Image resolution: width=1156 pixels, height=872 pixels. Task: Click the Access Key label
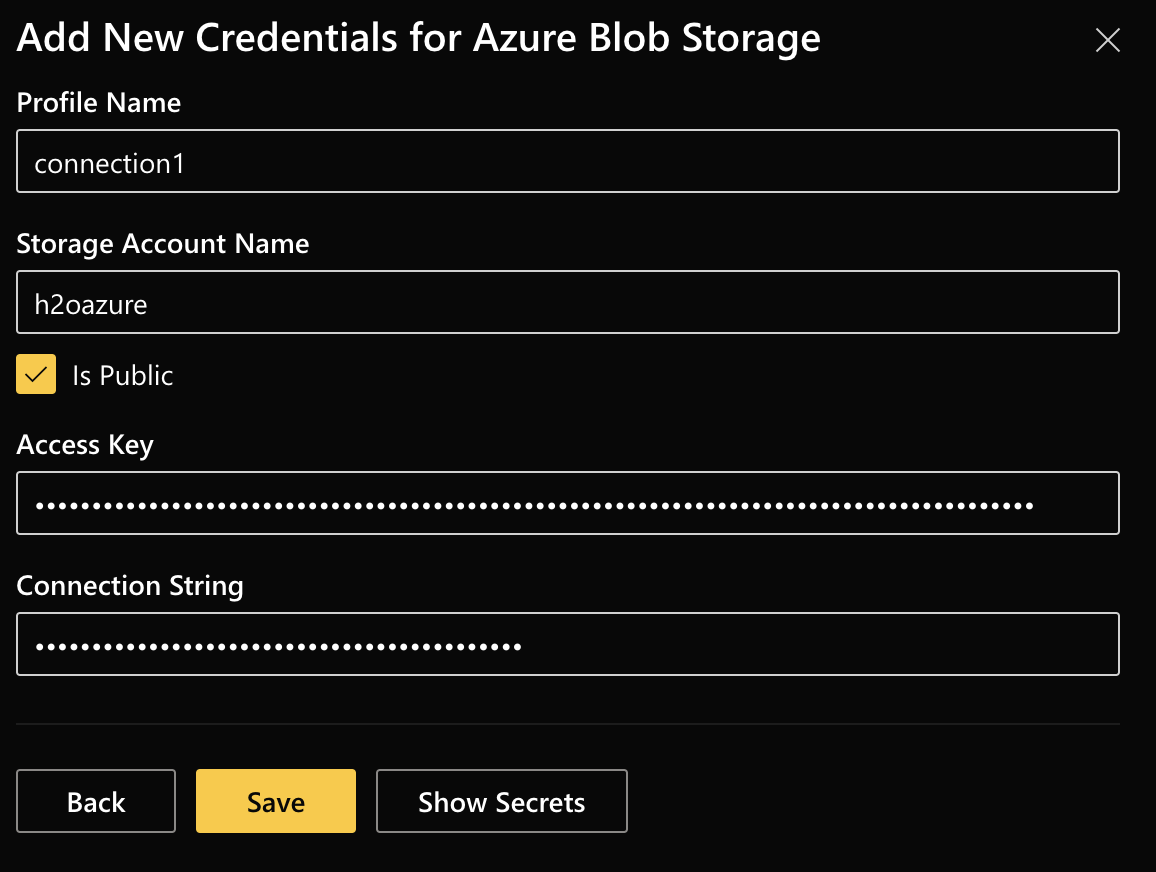click(85, 444)
